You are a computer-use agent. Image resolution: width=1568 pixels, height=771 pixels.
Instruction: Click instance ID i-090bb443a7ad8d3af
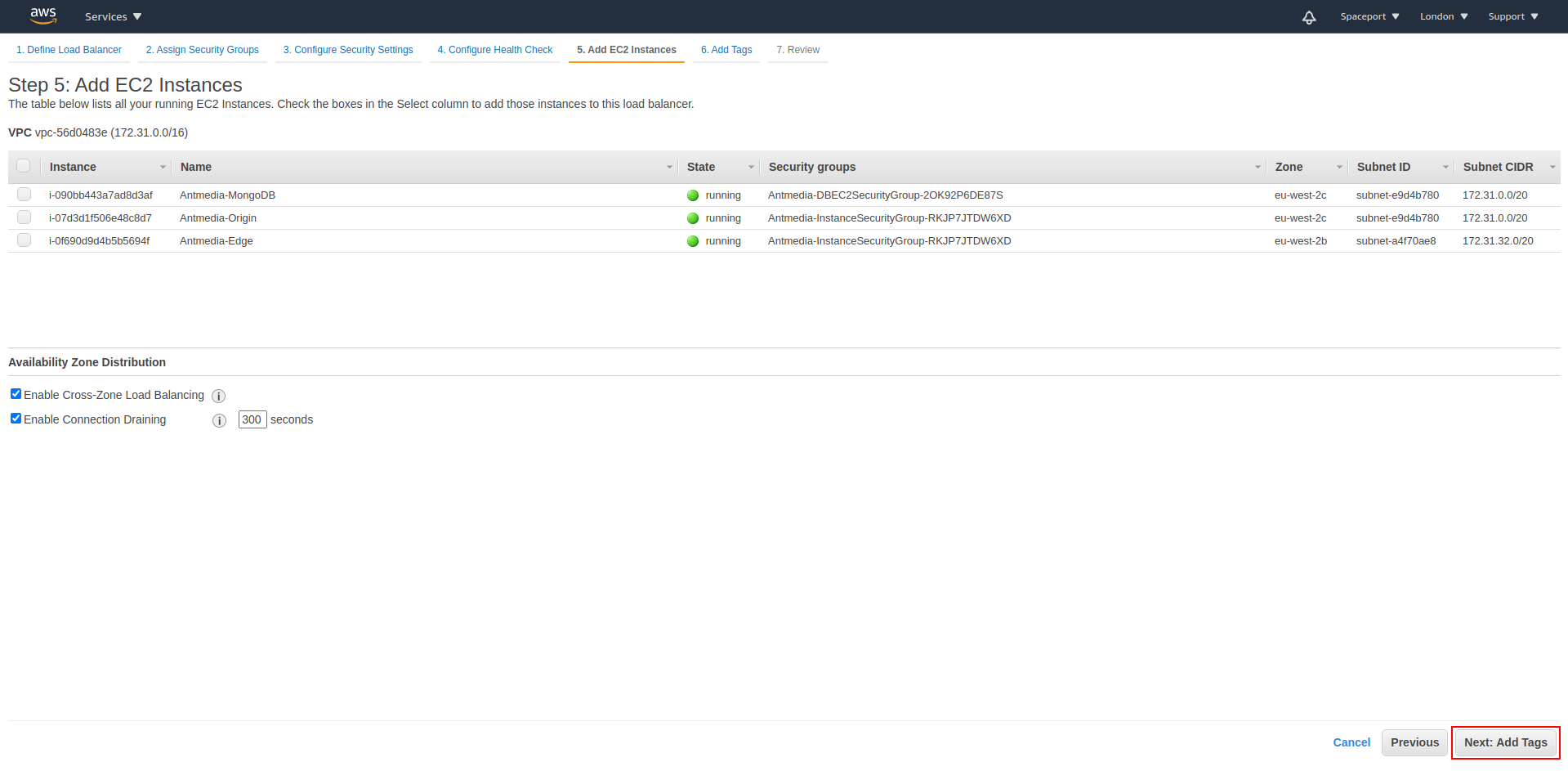(101, 195)
